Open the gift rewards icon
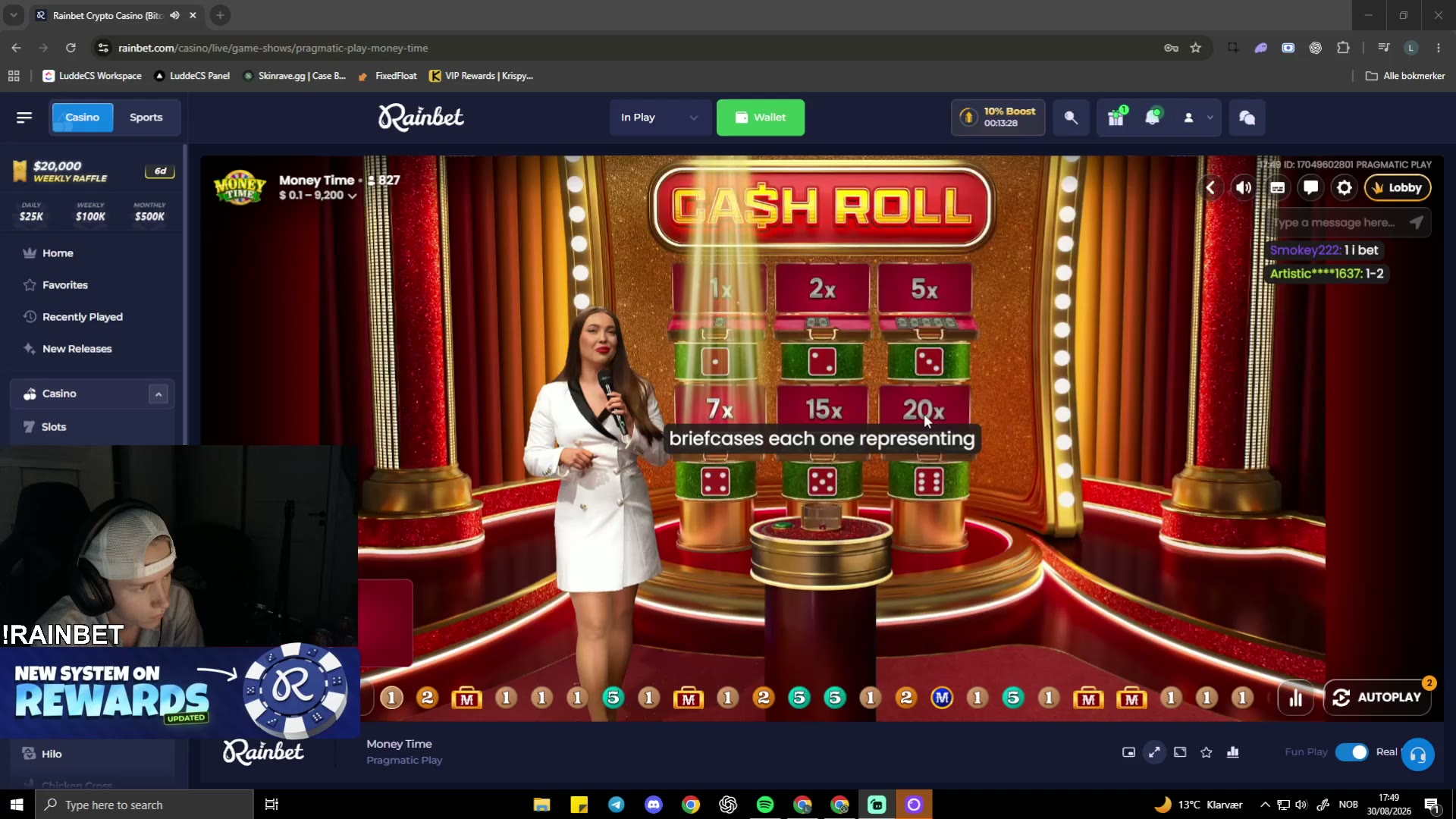 coord(1116,118)
